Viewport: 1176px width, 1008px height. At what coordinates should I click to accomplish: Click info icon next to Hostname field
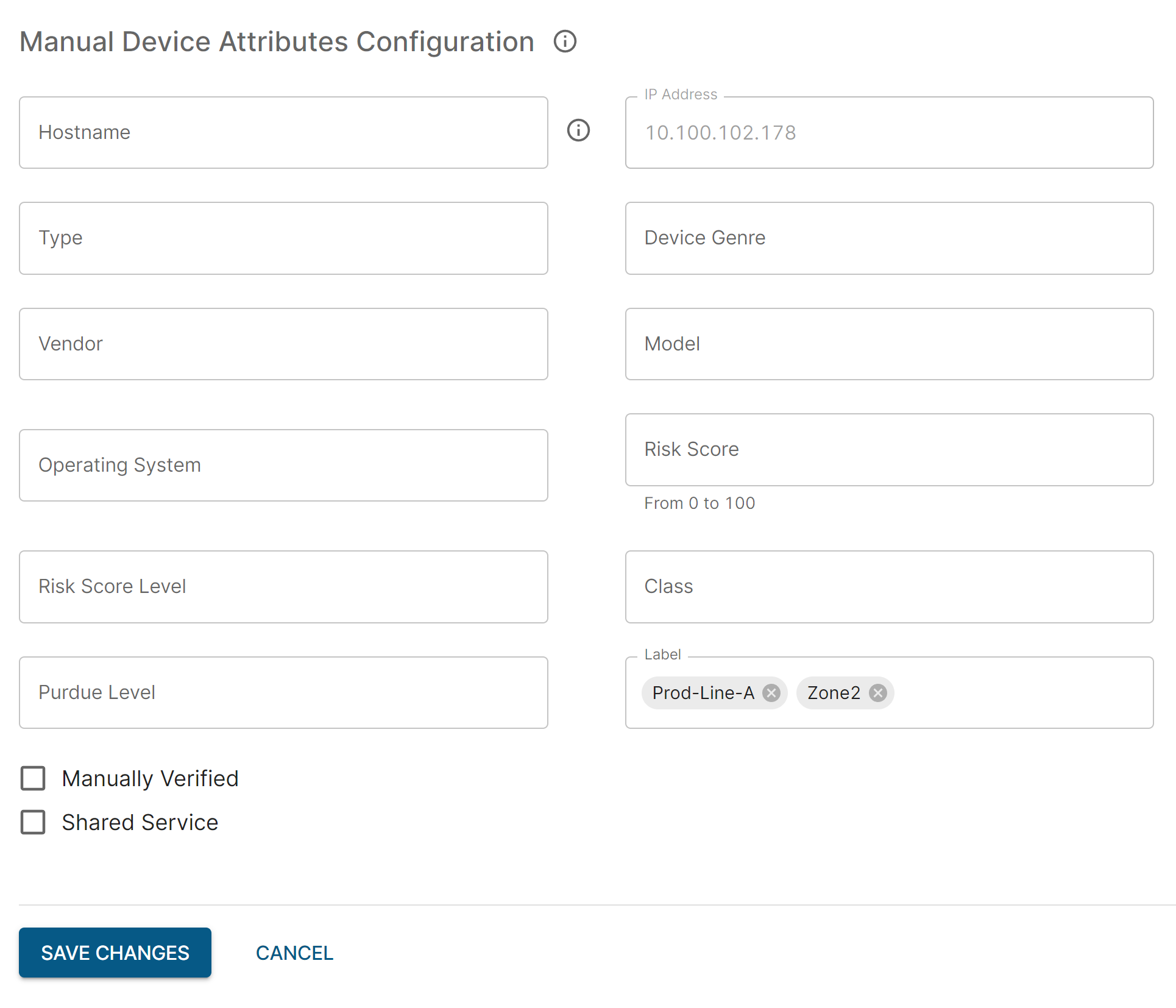pos(578,130)
